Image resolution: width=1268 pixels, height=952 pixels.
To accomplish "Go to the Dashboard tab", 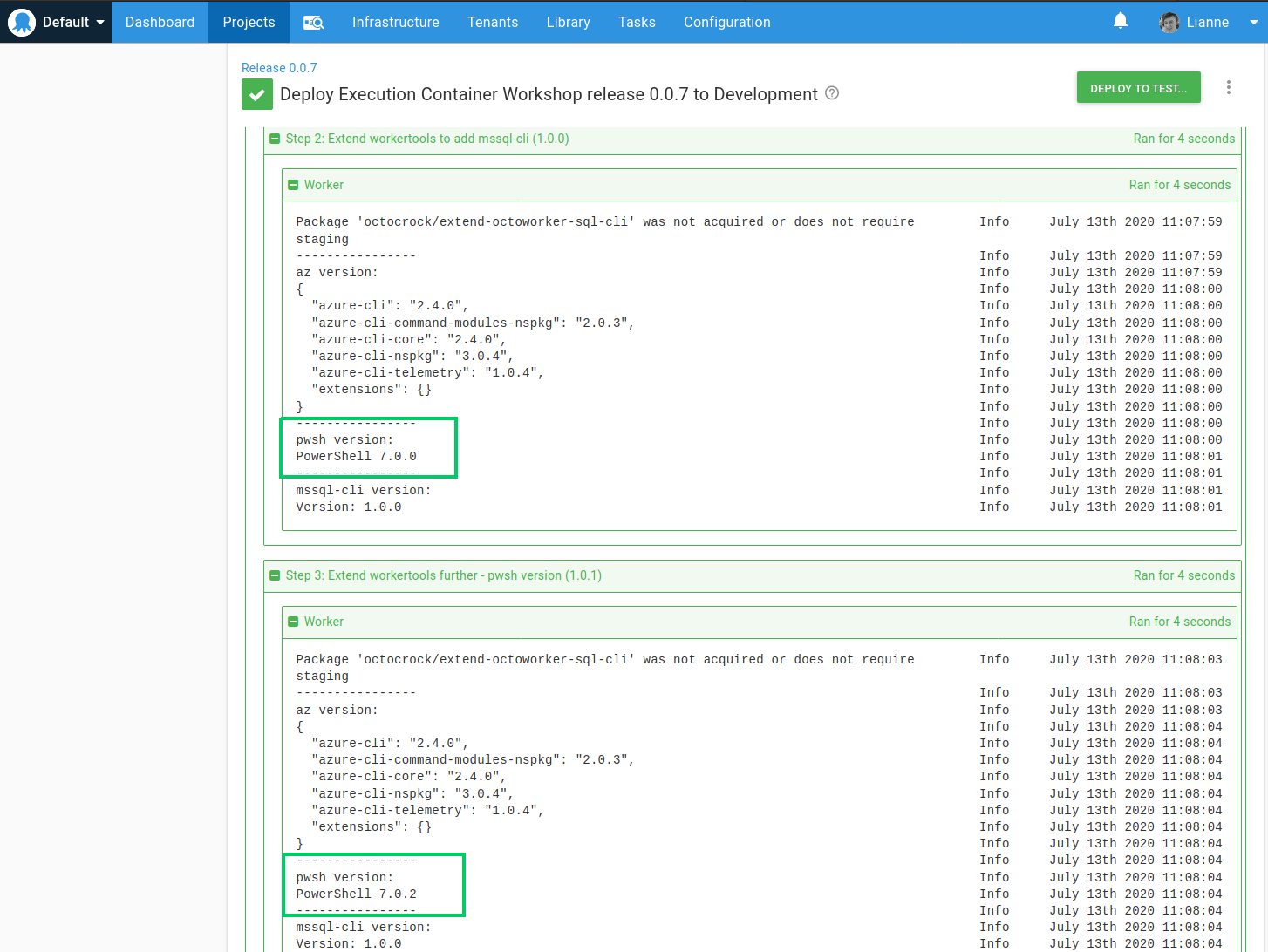I will (160, 22).
